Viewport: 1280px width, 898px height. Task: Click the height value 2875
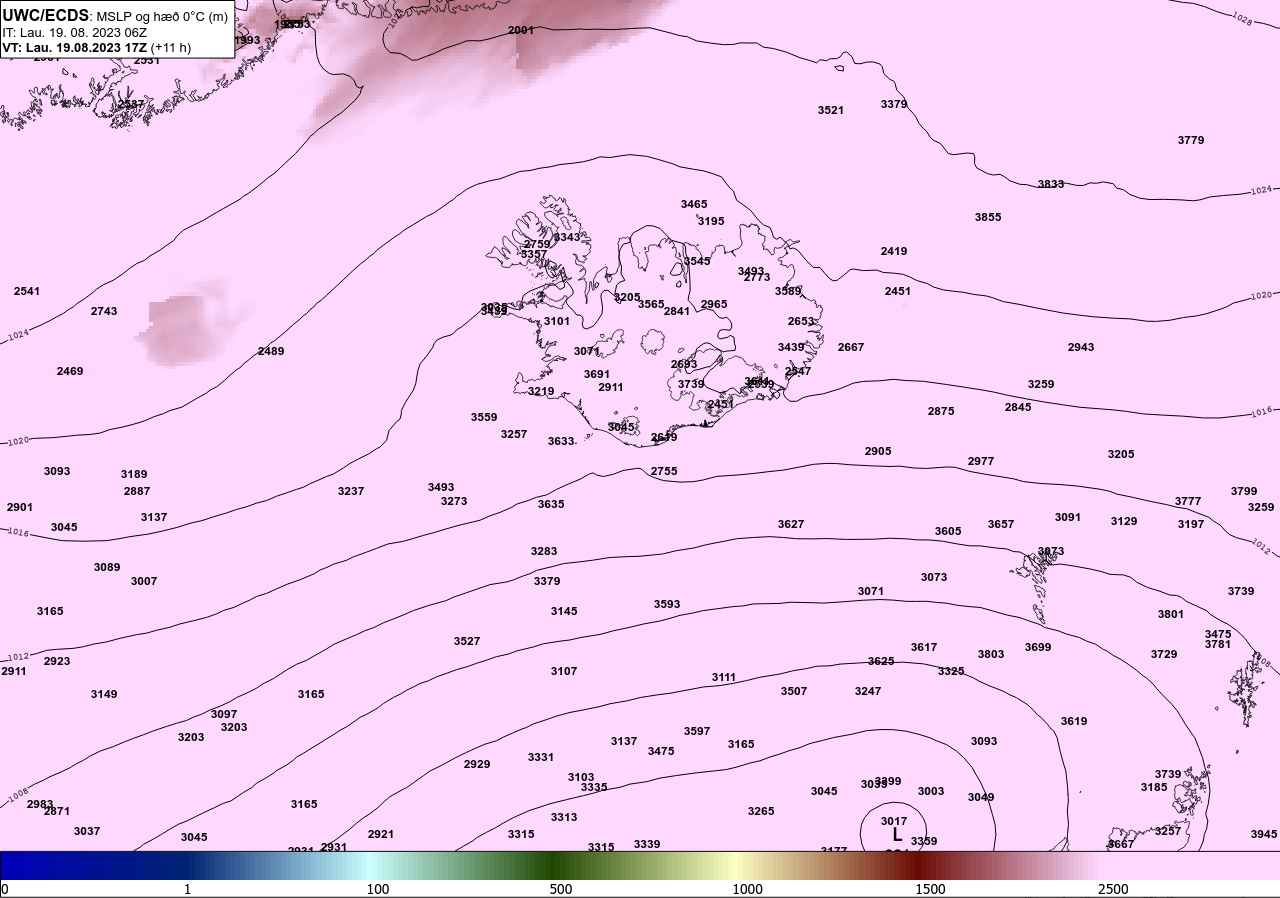tap(941, 411)
